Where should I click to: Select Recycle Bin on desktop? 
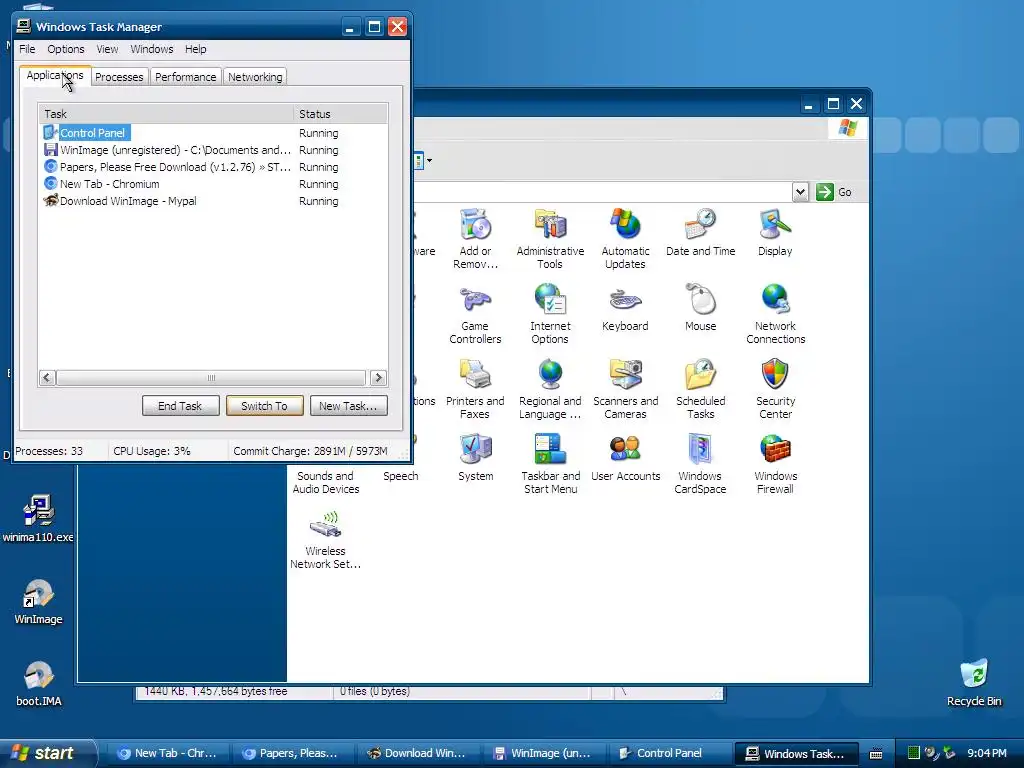tap(974, 683)
